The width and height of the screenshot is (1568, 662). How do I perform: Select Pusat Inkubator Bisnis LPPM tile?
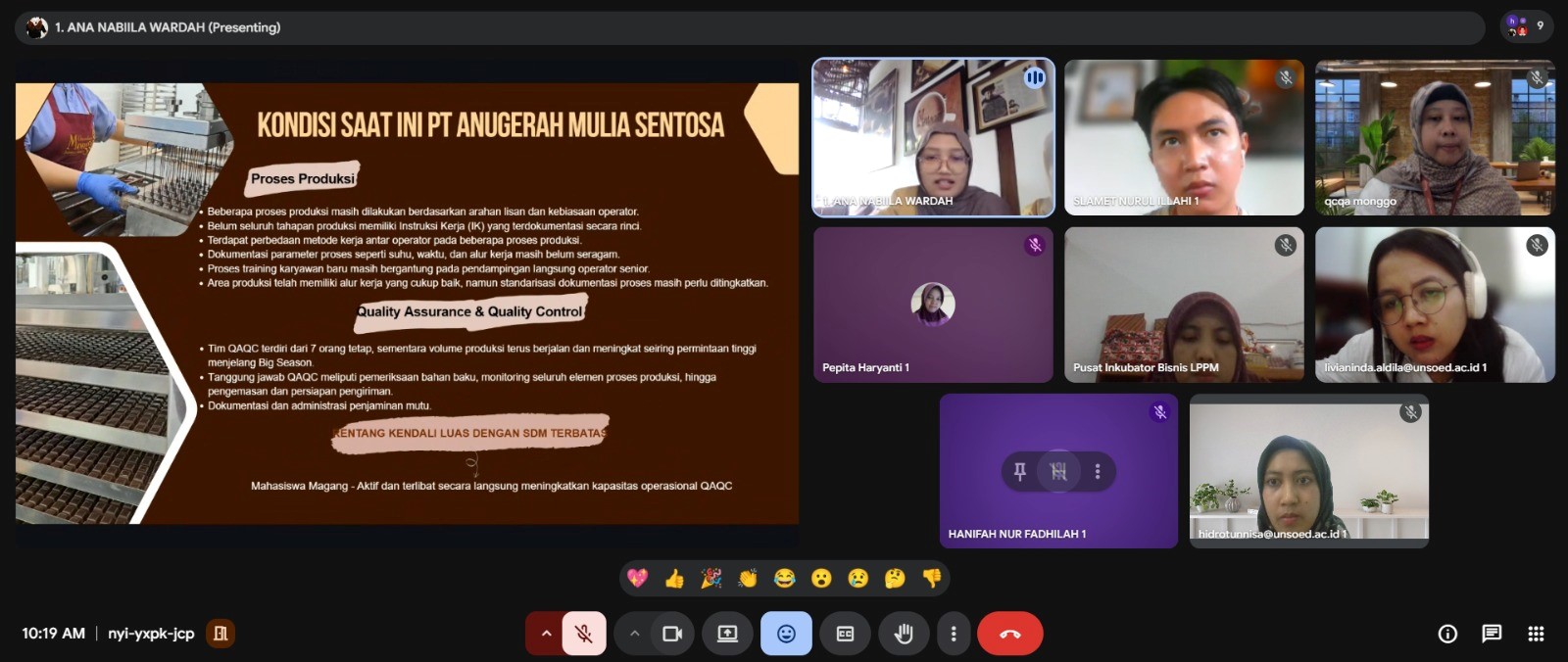coord(1184,305)
